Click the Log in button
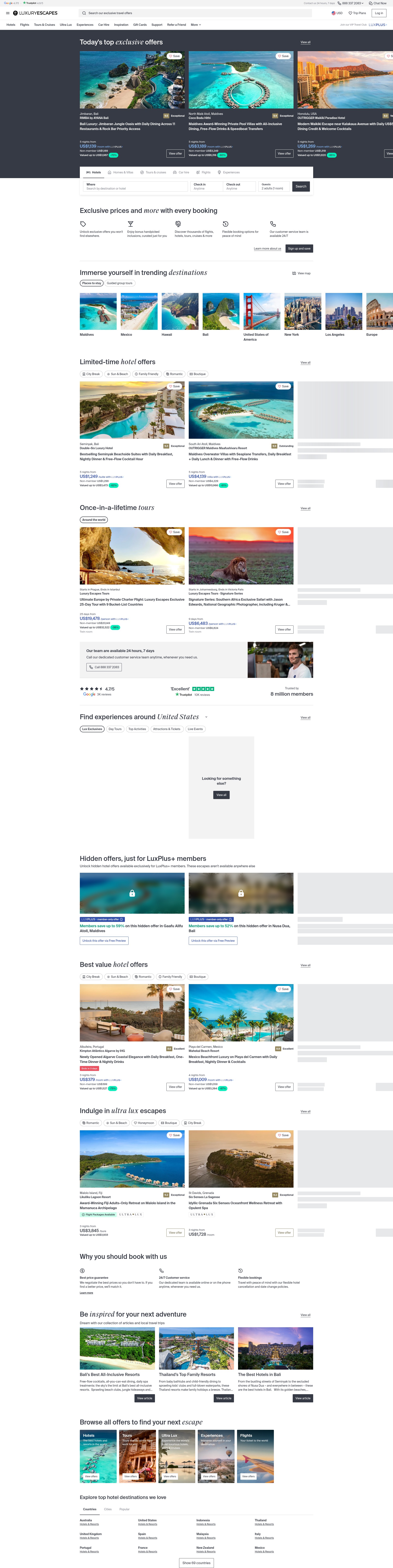This screenshot has width=393, height=1568. (379, 13)
